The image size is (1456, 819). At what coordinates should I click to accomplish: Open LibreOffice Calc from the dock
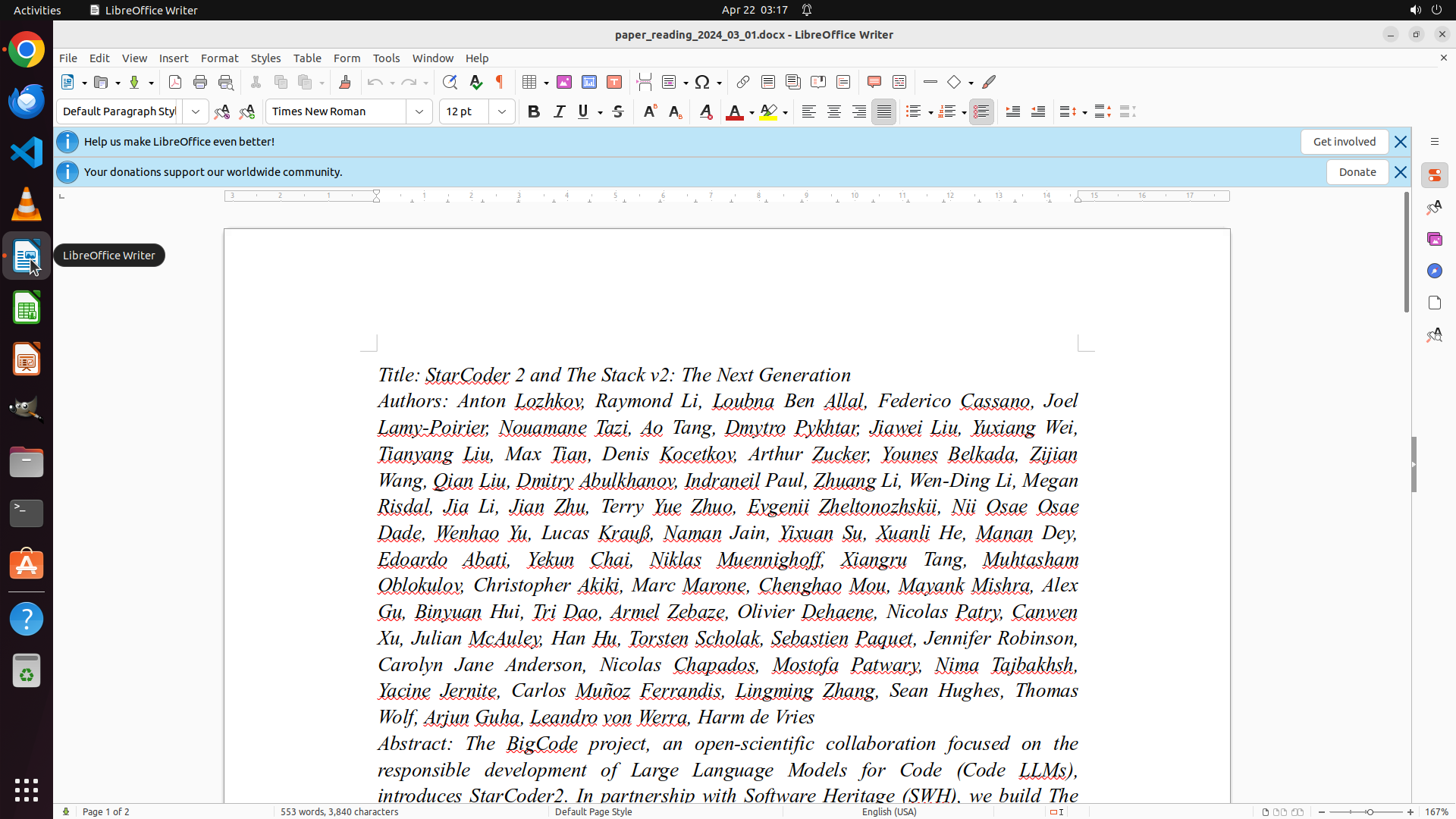[x=27, y=308]
